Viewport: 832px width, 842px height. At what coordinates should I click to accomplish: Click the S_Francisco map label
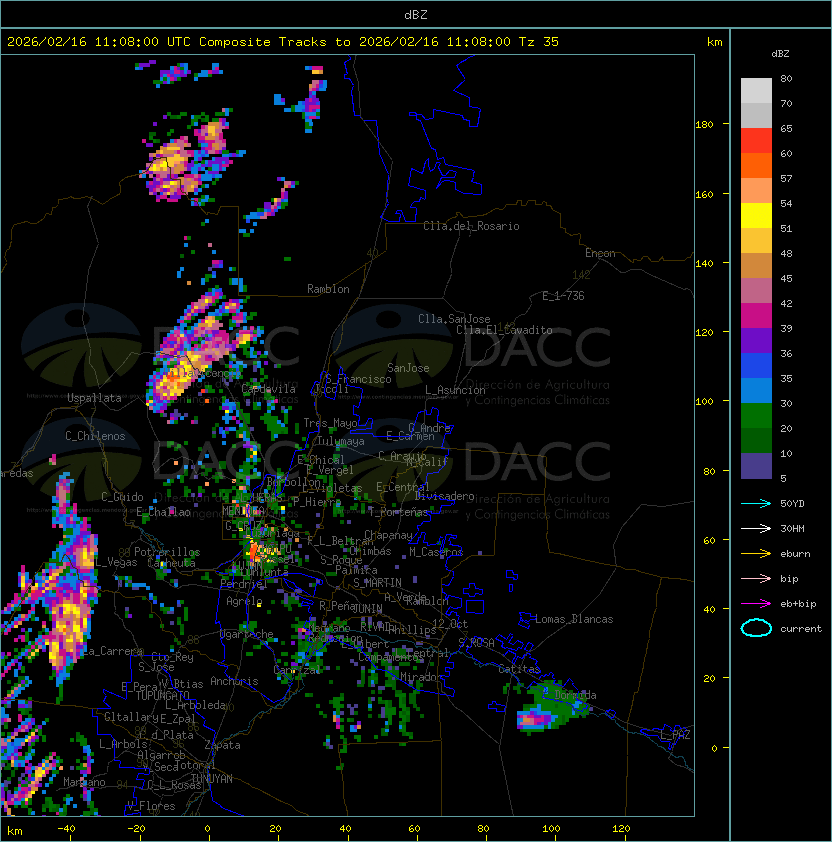pyautogui.click(x=358, y=379)
